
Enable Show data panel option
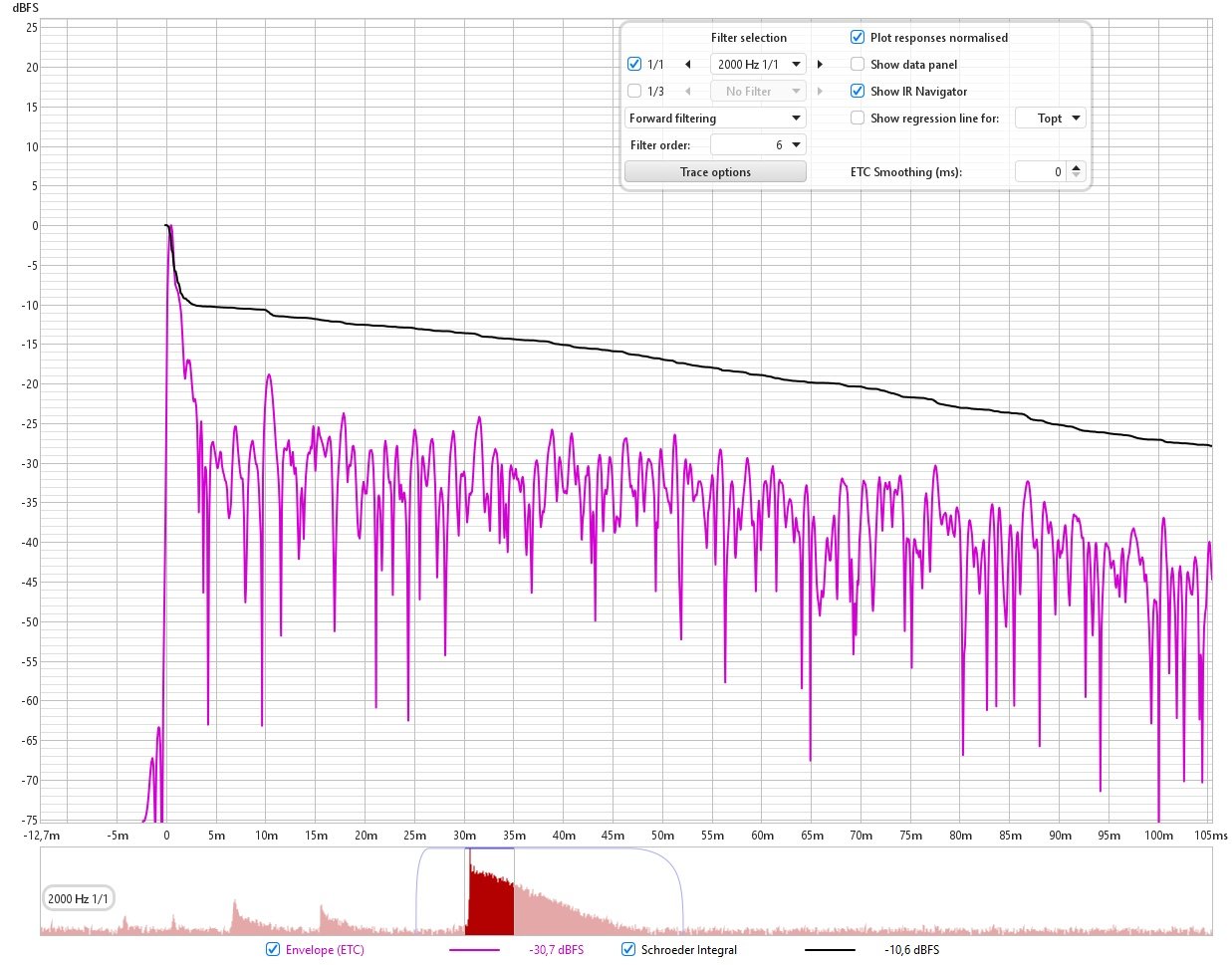[x=858, y=65]
